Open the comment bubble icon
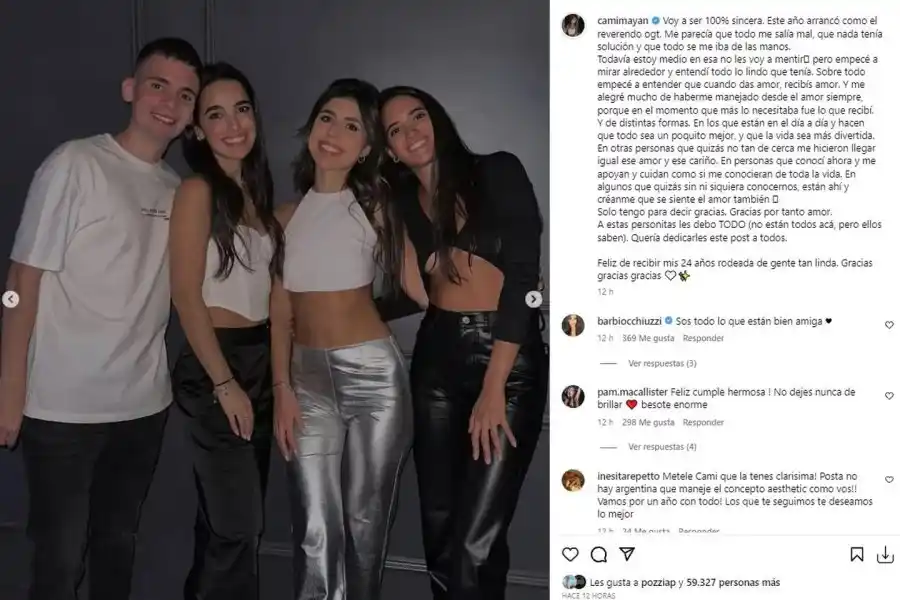The height and width of the screenshot is (600, 900). [x=599, y=554]
